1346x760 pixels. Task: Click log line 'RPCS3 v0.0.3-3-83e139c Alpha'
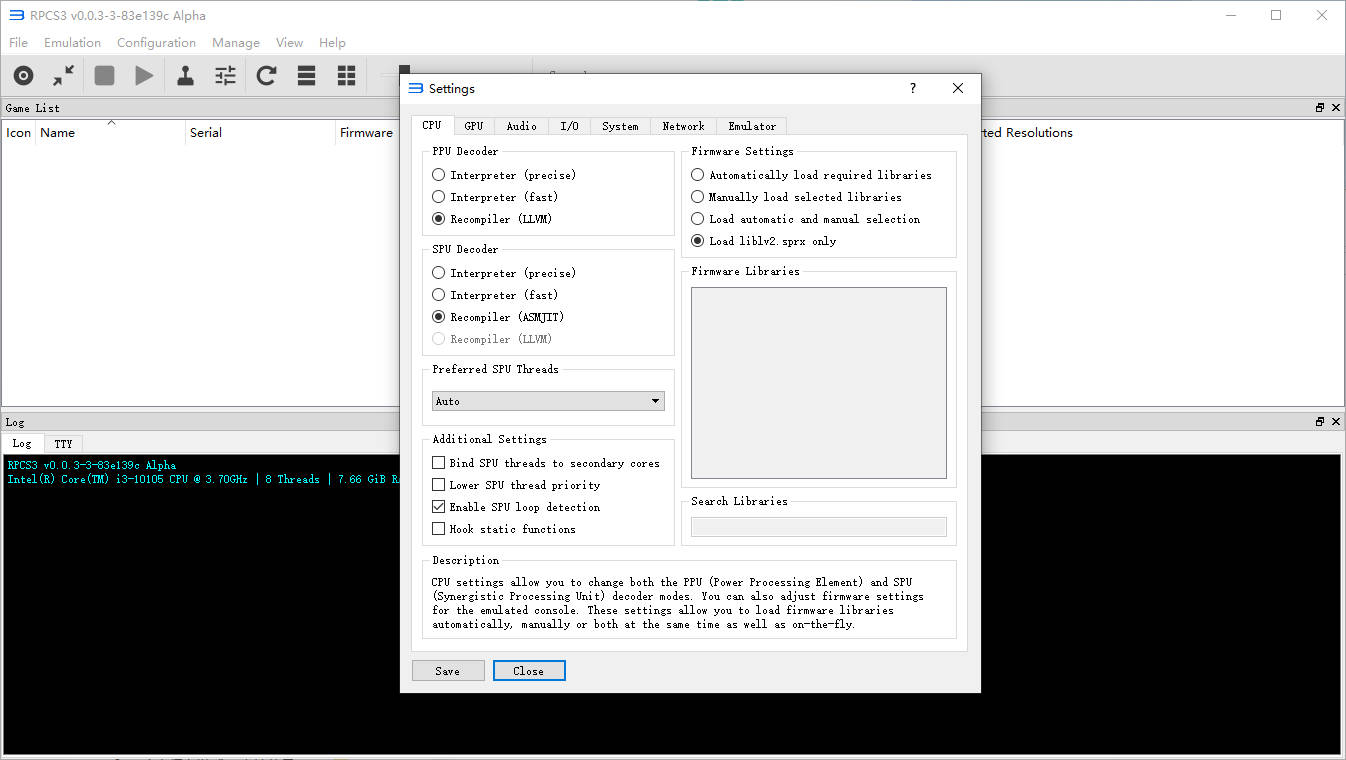92,465
